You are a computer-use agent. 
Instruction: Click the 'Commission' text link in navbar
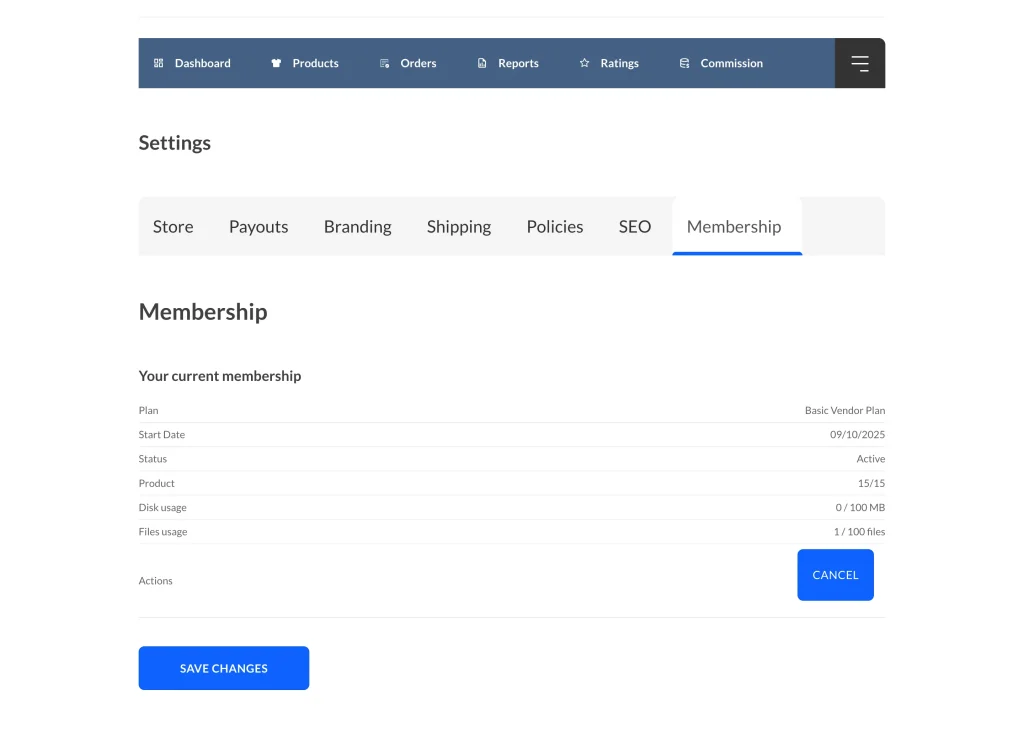[x=731, y=63]
